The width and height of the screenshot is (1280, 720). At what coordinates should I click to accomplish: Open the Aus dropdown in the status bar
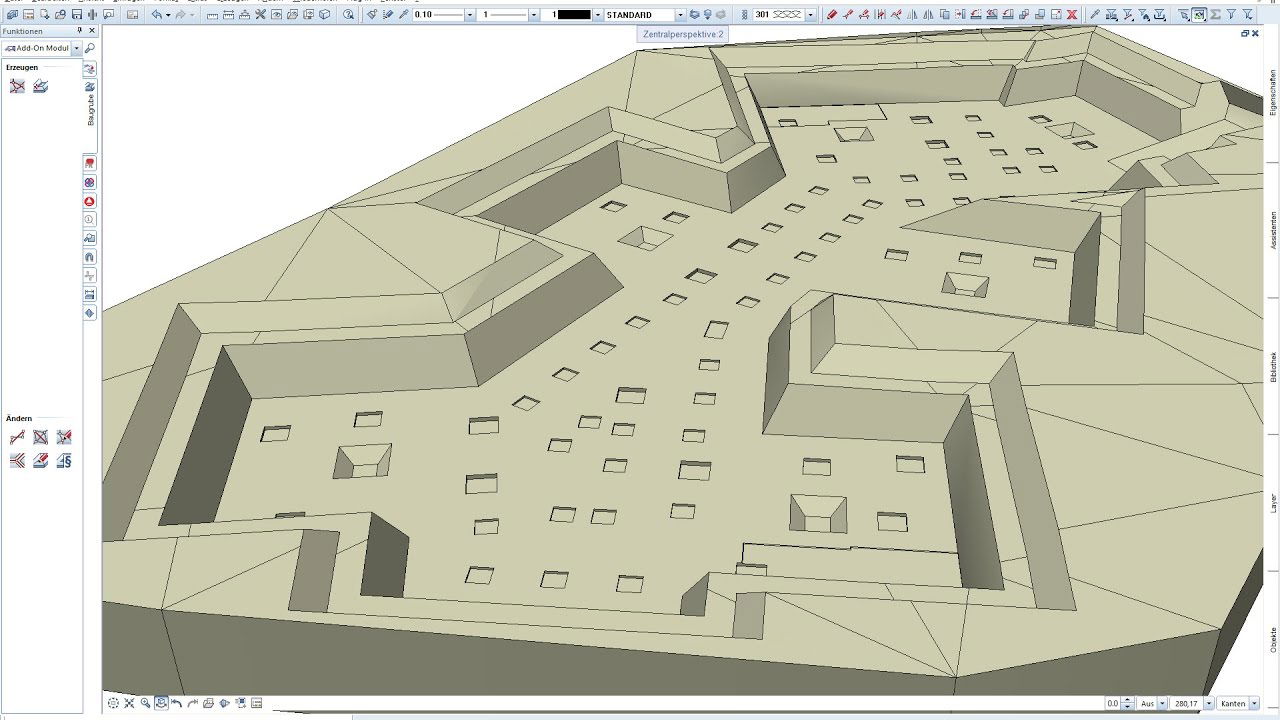pos(1162,703)
